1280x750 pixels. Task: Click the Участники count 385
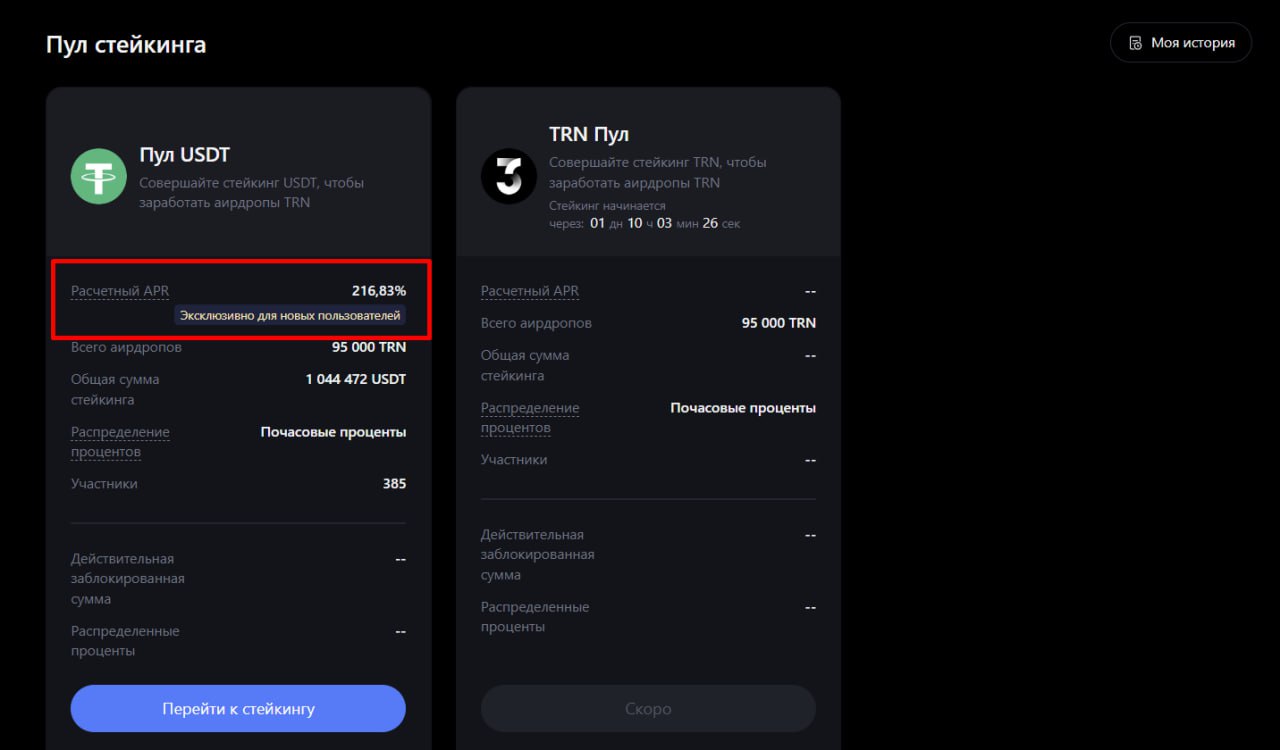tap(394, 483)
